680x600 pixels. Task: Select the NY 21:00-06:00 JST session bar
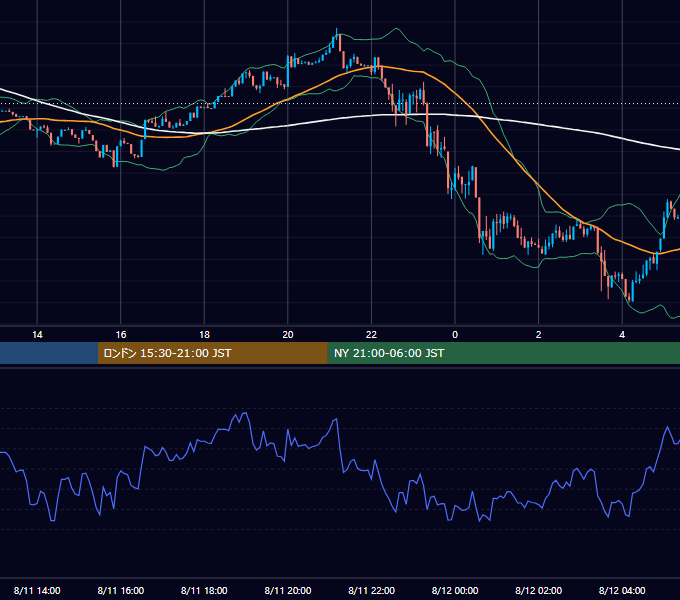[x=503, y=353]
